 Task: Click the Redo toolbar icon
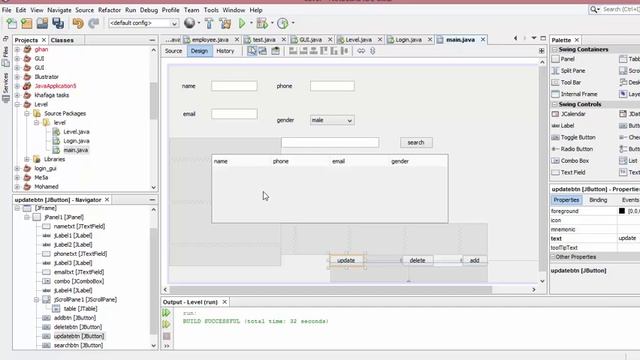coord(93,23)
